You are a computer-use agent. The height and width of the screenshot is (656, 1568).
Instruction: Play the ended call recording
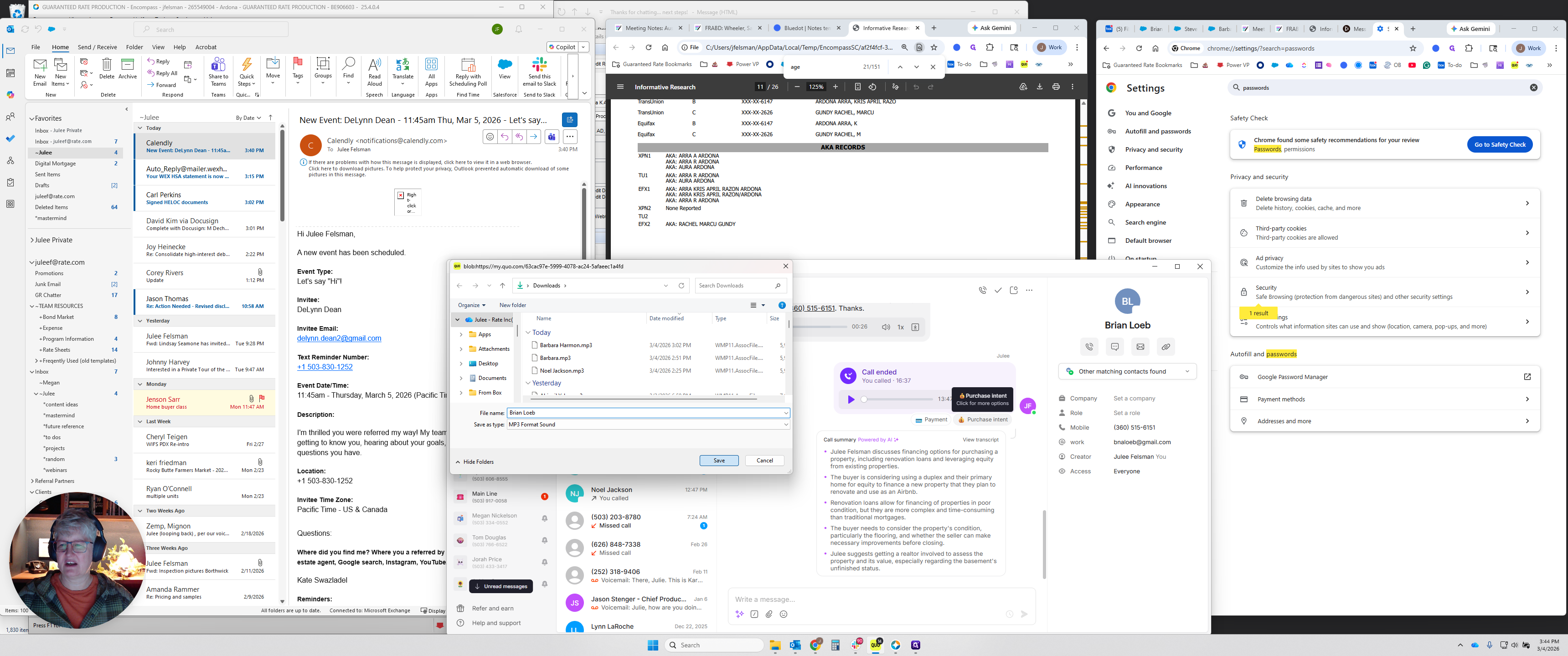[x=851, y=400]
